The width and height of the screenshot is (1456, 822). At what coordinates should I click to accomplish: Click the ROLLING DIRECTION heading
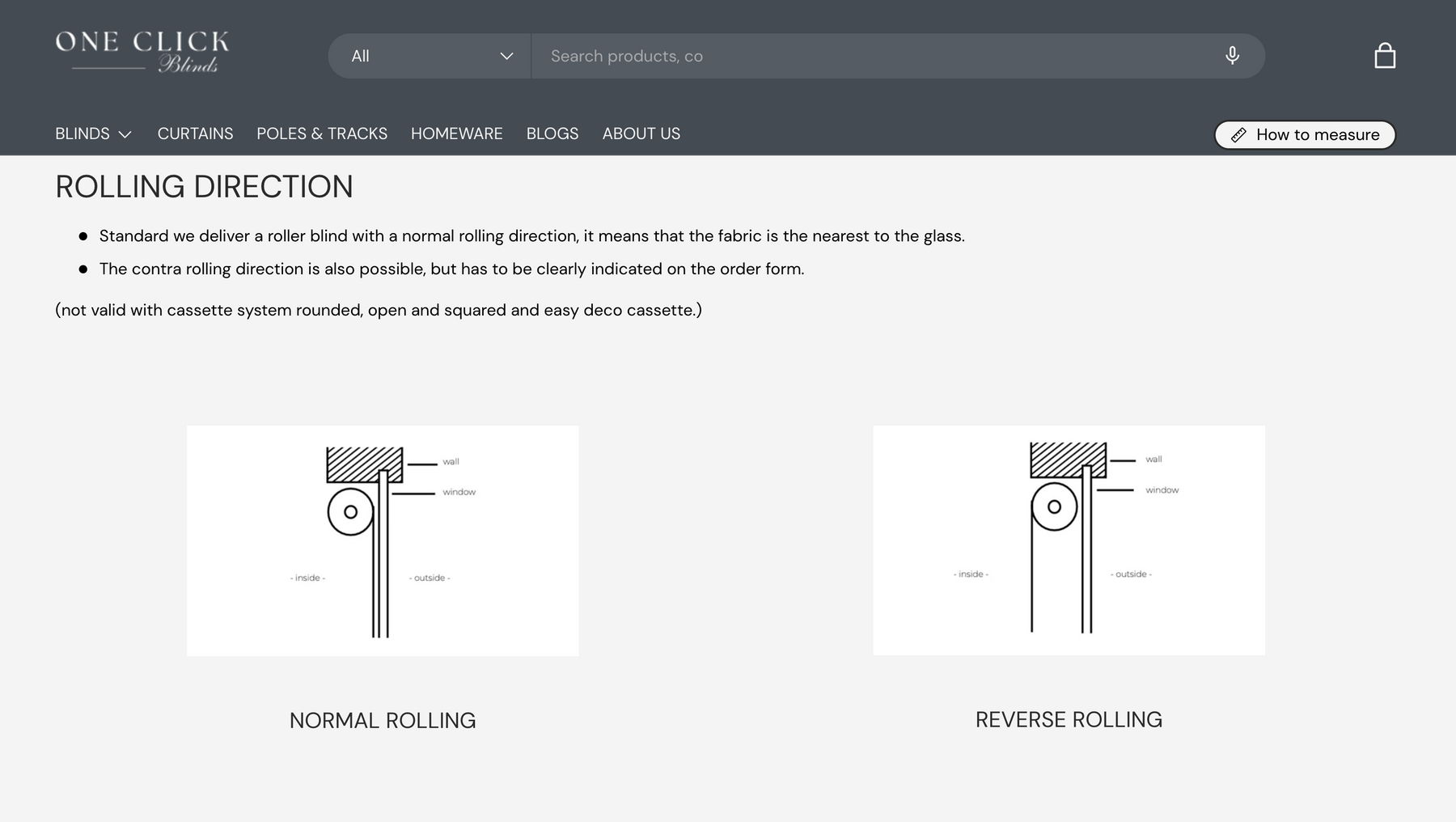coord(204,187)
